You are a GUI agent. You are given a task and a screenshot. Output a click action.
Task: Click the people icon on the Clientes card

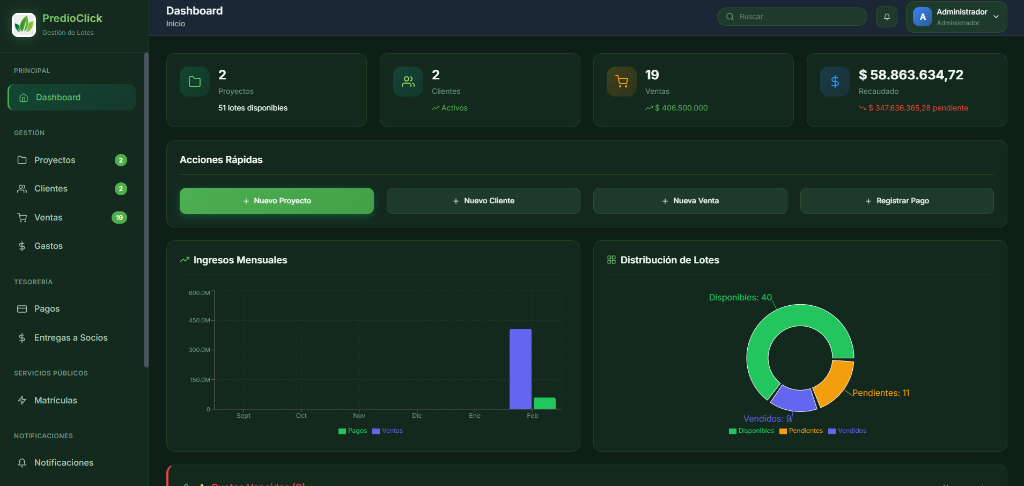click(408, 82)
